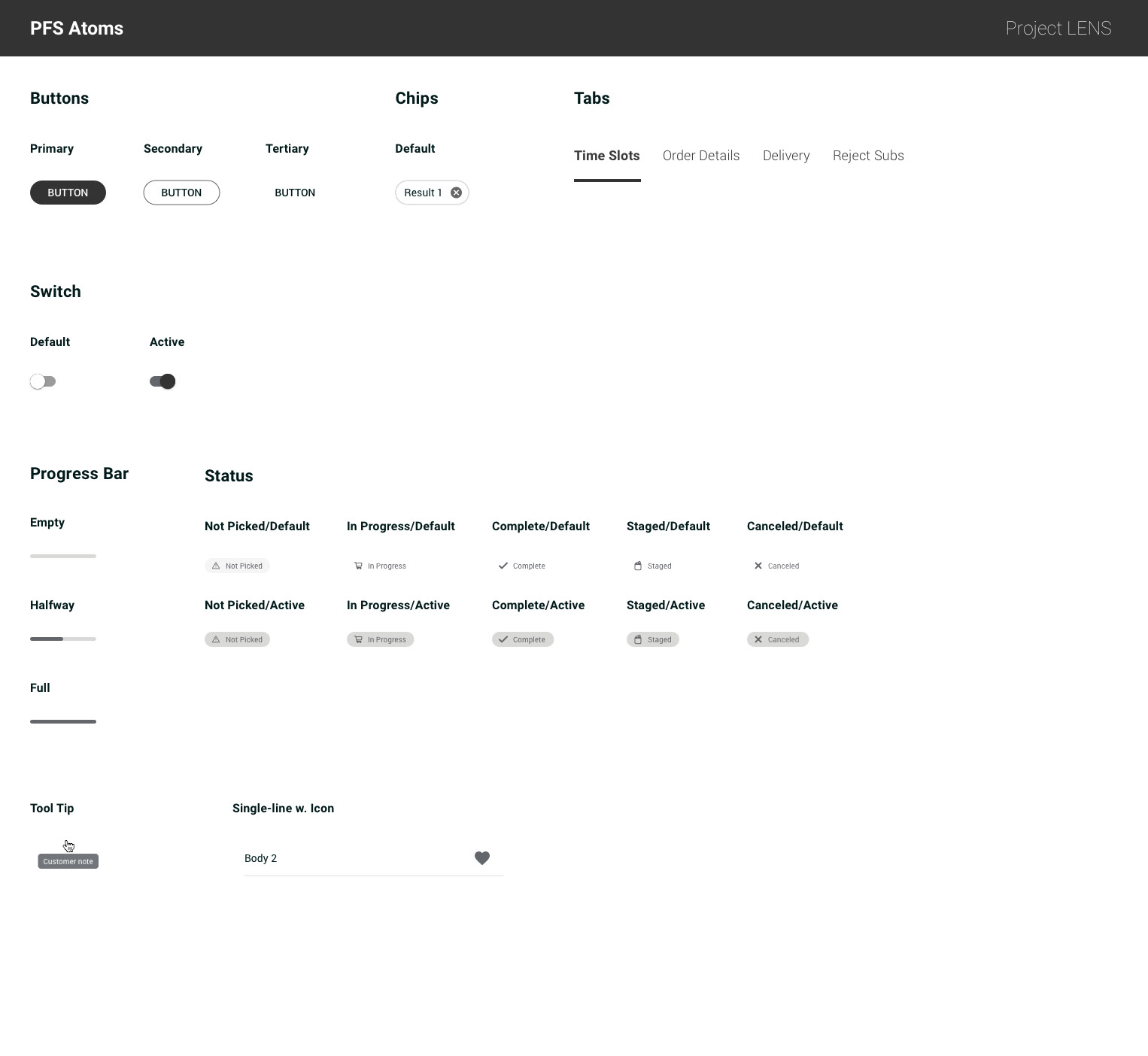Click the checkmark icon in Complete active status
The height and width of the screenshot is (1056, 1148).
pyautogui.click(x=503, y=639)
